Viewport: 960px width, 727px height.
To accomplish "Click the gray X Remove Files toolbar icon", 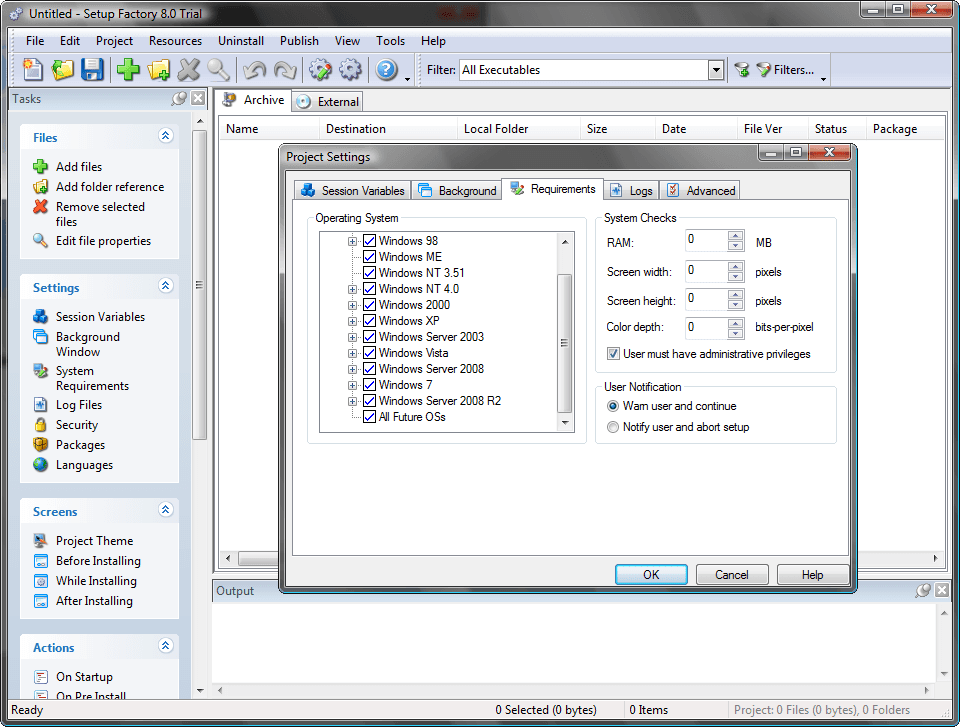I will [189, 70].
